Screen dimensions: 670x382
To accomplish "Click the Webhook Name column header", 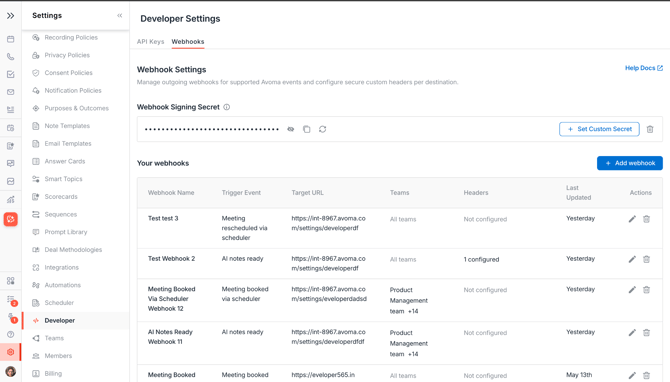I will (171, 193).
